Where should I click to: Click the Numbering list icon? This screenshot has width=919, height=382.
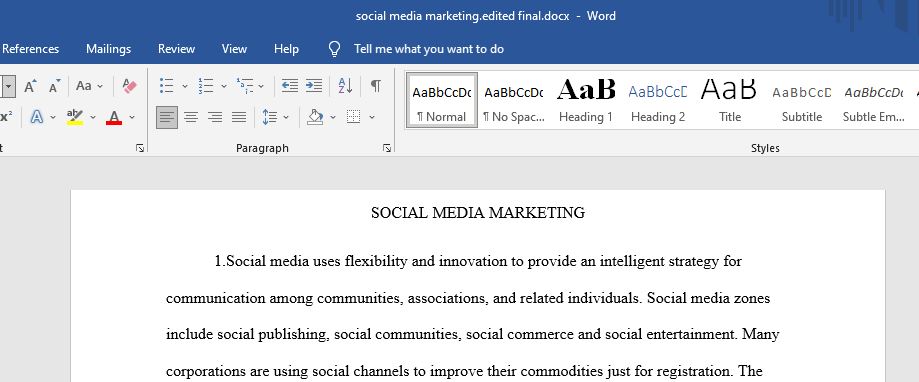205,86
